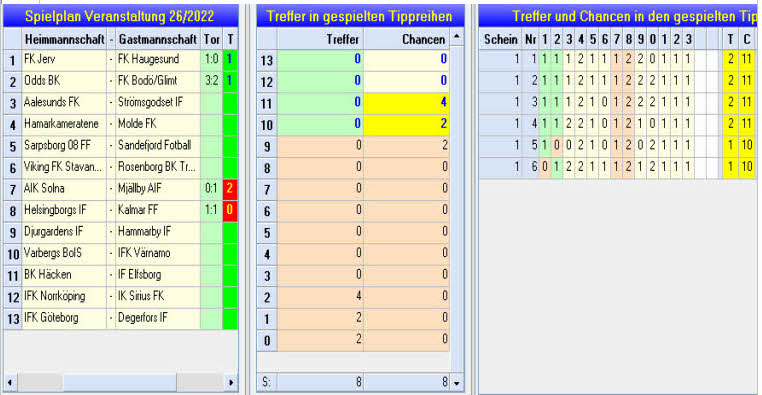Screen dimensions: 762x395
Task: Select Strömsgodset IF cell
Action: point(158,103)
